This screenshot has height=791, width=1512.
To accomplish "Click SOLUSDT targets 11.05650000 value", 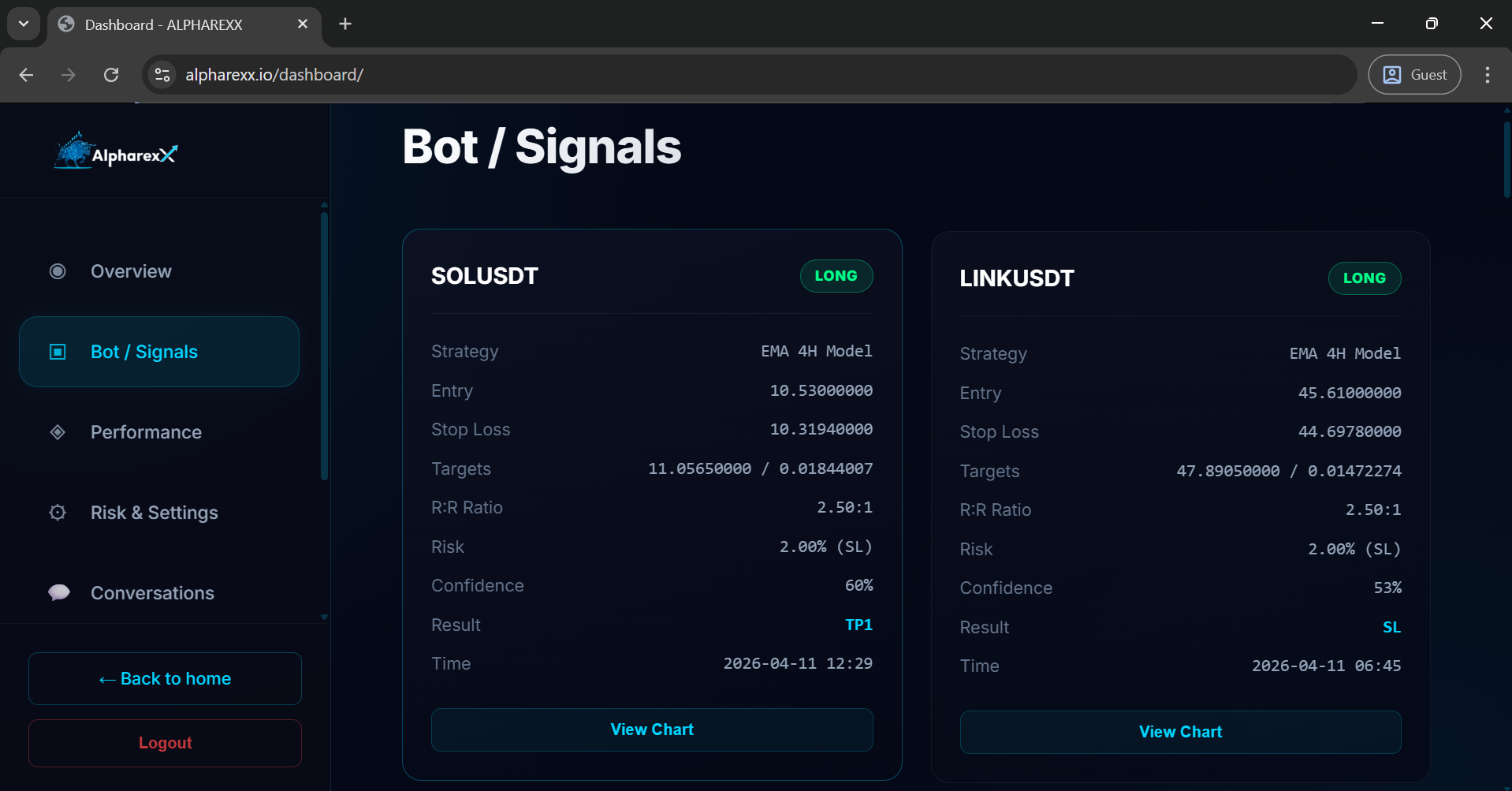I will pyautogui.click(x=699, y=468).
